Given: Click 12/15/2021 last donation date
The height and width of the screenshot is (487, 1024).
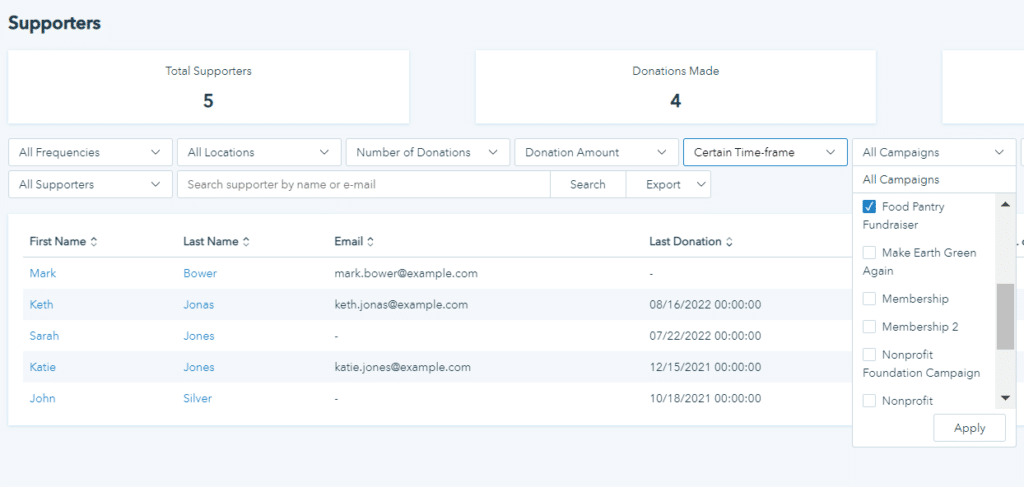Looking at the screenshot, I should [x=705, y=368].
